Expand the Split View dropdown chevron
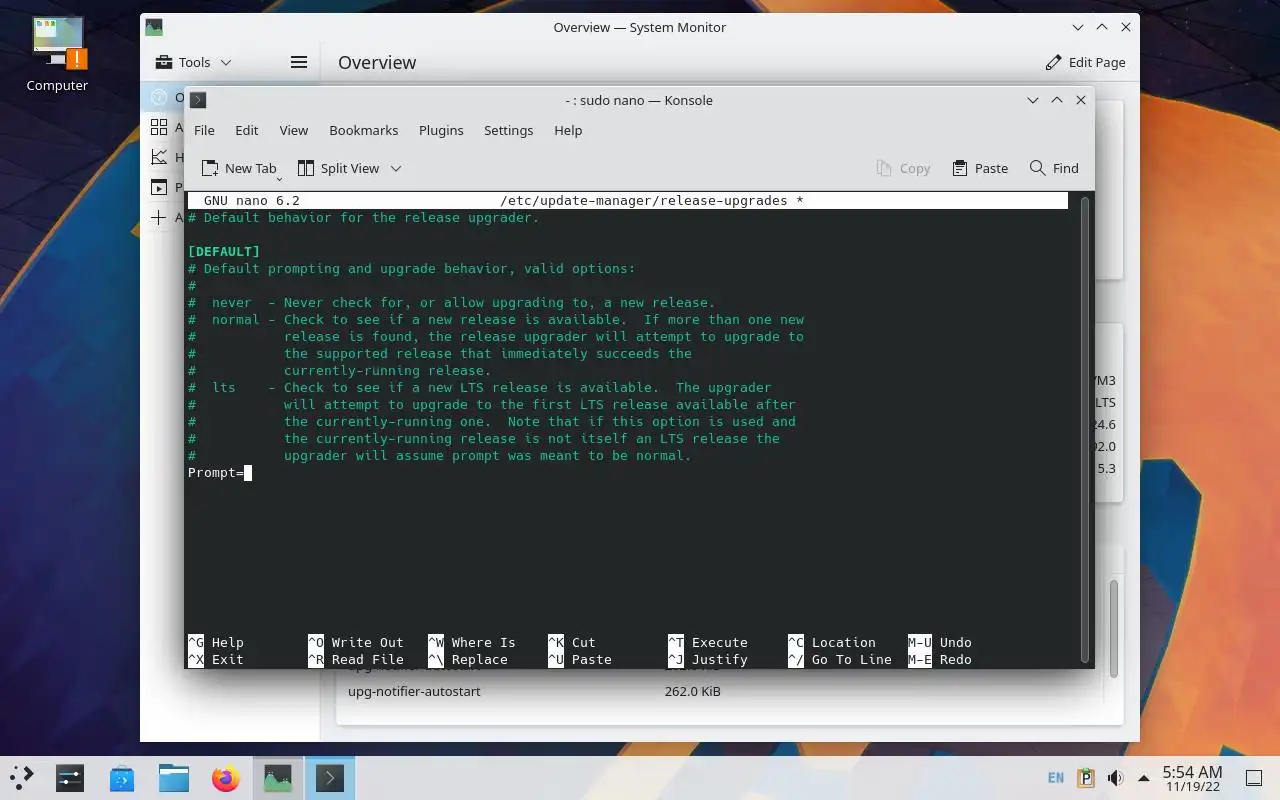The width and height of the screenshot is (1280, 800). (x=396, y=168)
